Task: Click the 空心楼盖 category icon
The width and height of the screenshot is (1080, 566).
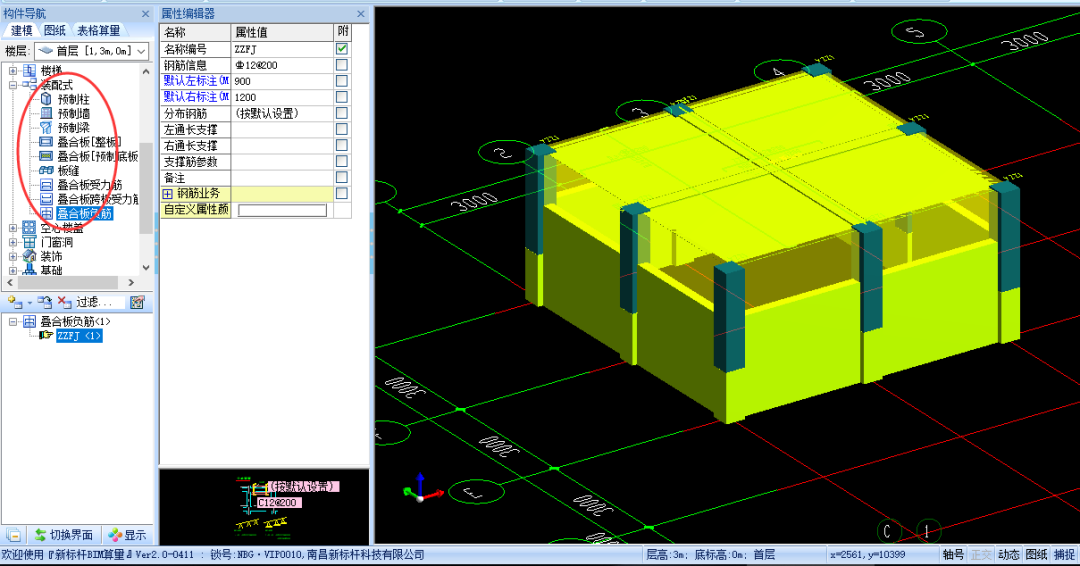Action: [x=30, y=227]
